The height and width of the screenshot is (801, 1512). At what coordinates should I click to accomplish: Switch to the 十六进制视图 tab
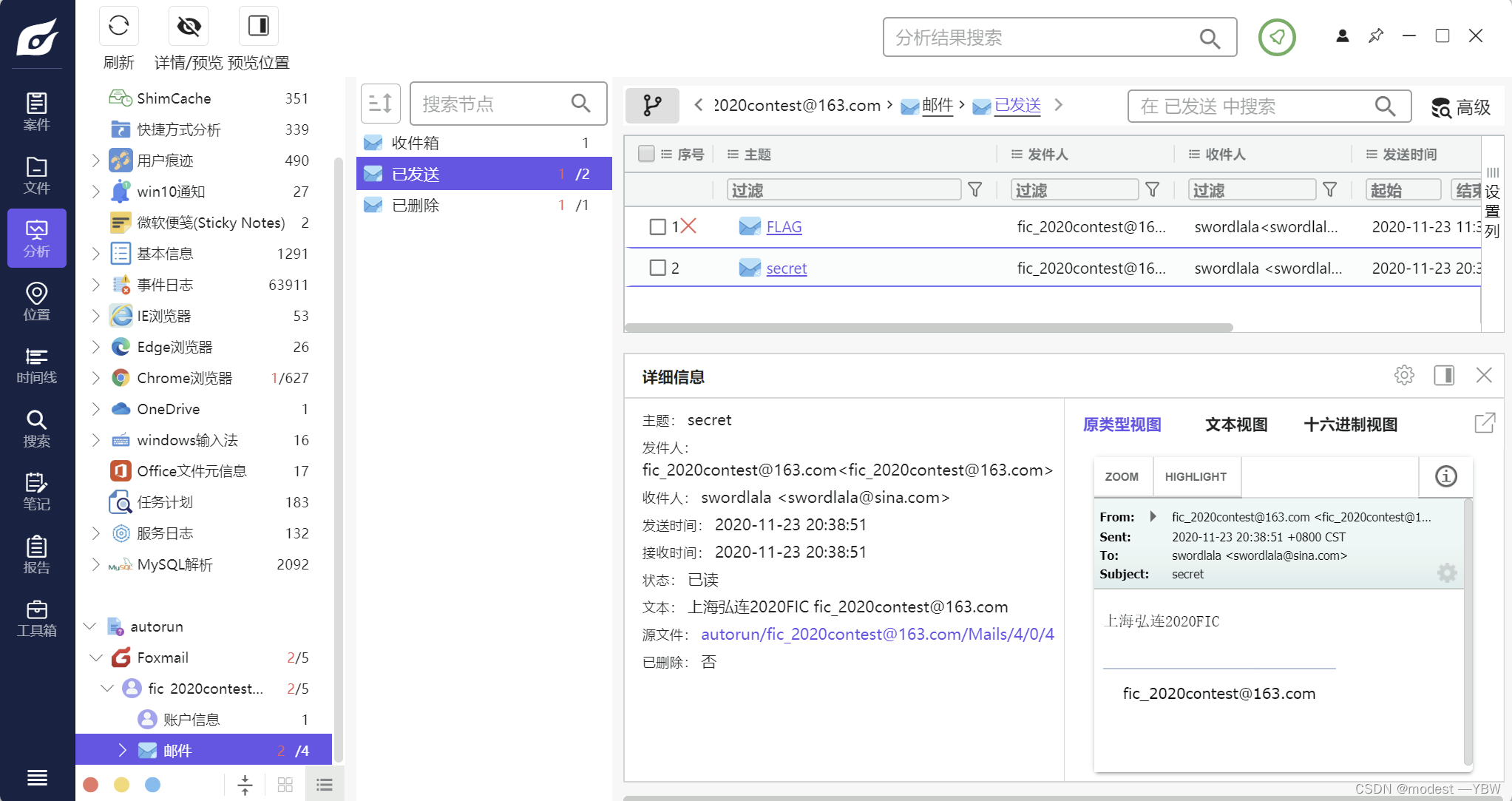[1350, 425]
